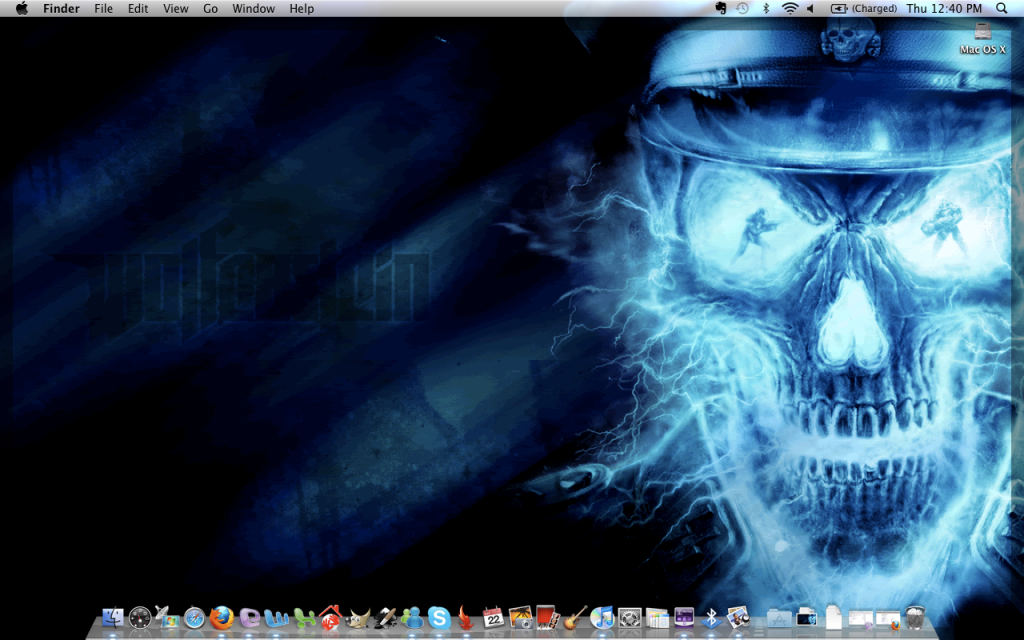
Task: Launch GarageBand guitar icon
Action: [x=574, y=618]
